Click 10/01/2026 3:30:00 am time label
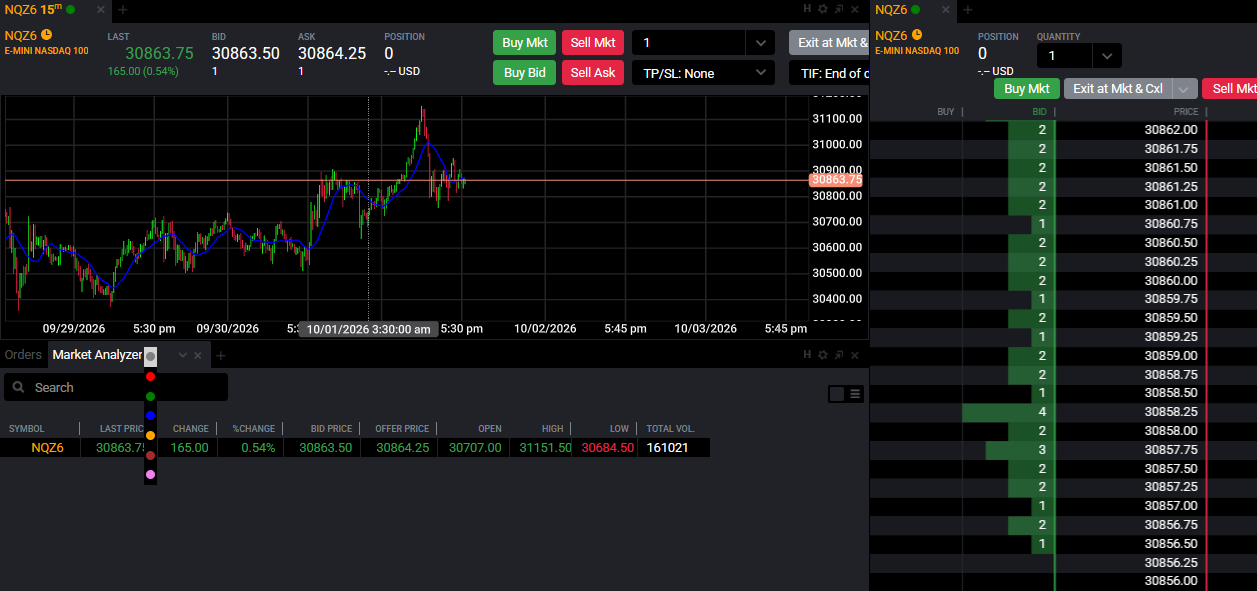The height and width of the screenshot is (591, 1257). [368, 329]
